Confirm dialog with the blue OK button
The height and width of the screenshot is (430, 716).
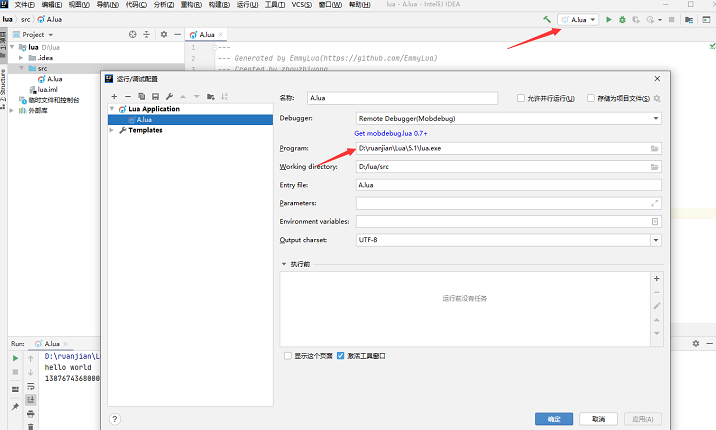click(554, 419)
